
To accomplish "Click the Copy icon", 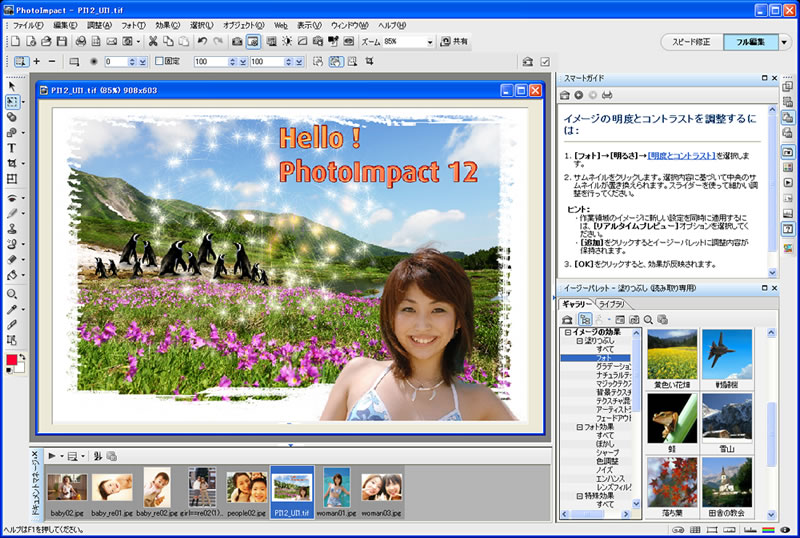I will pos(168,41).
